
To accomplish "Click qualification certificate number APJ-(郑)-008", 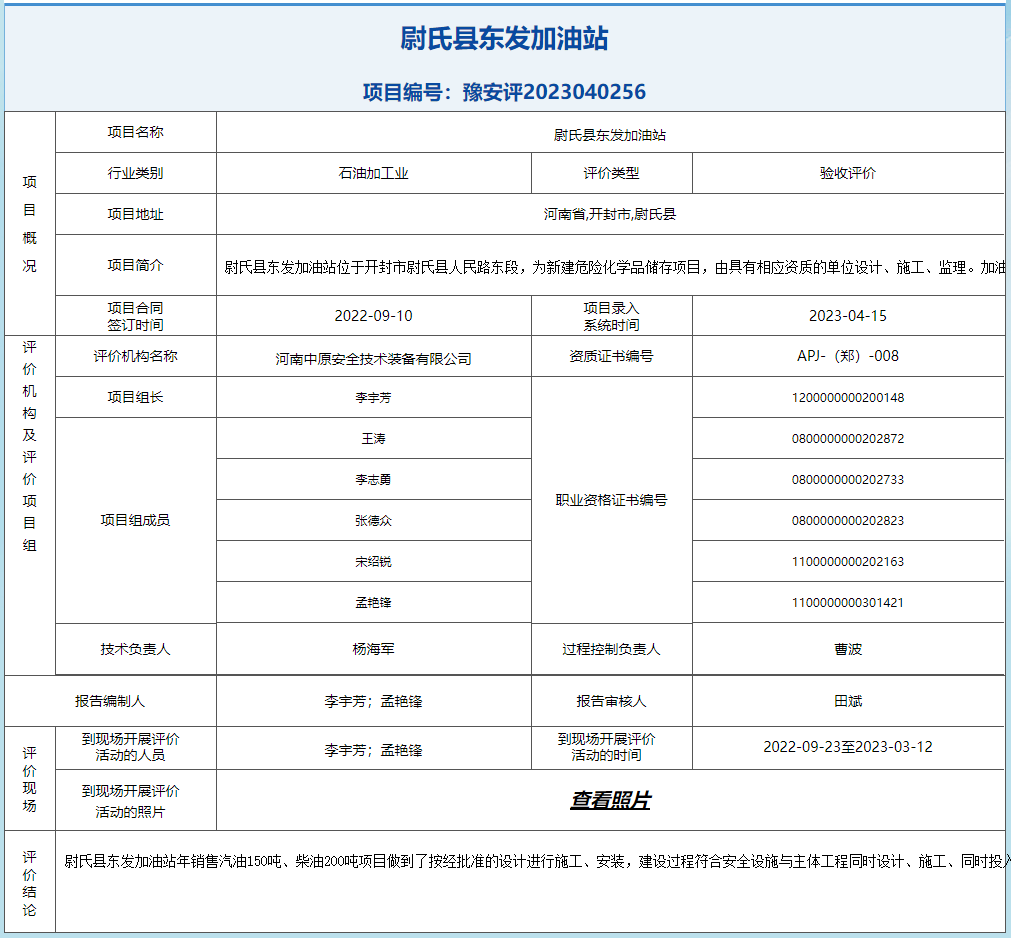I will pos(847,356).
